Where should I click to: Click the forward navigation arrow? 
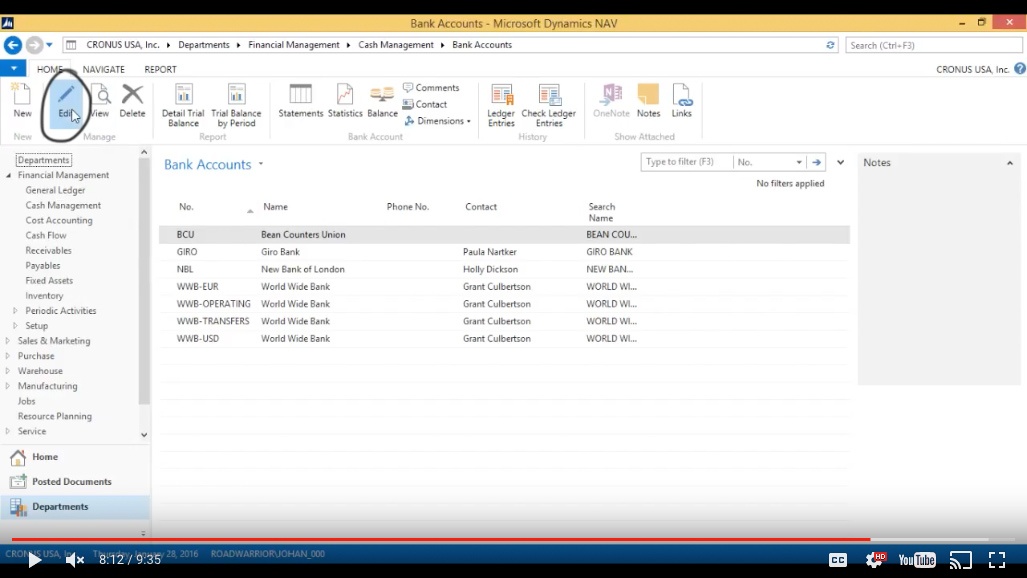tap(34, 45)
